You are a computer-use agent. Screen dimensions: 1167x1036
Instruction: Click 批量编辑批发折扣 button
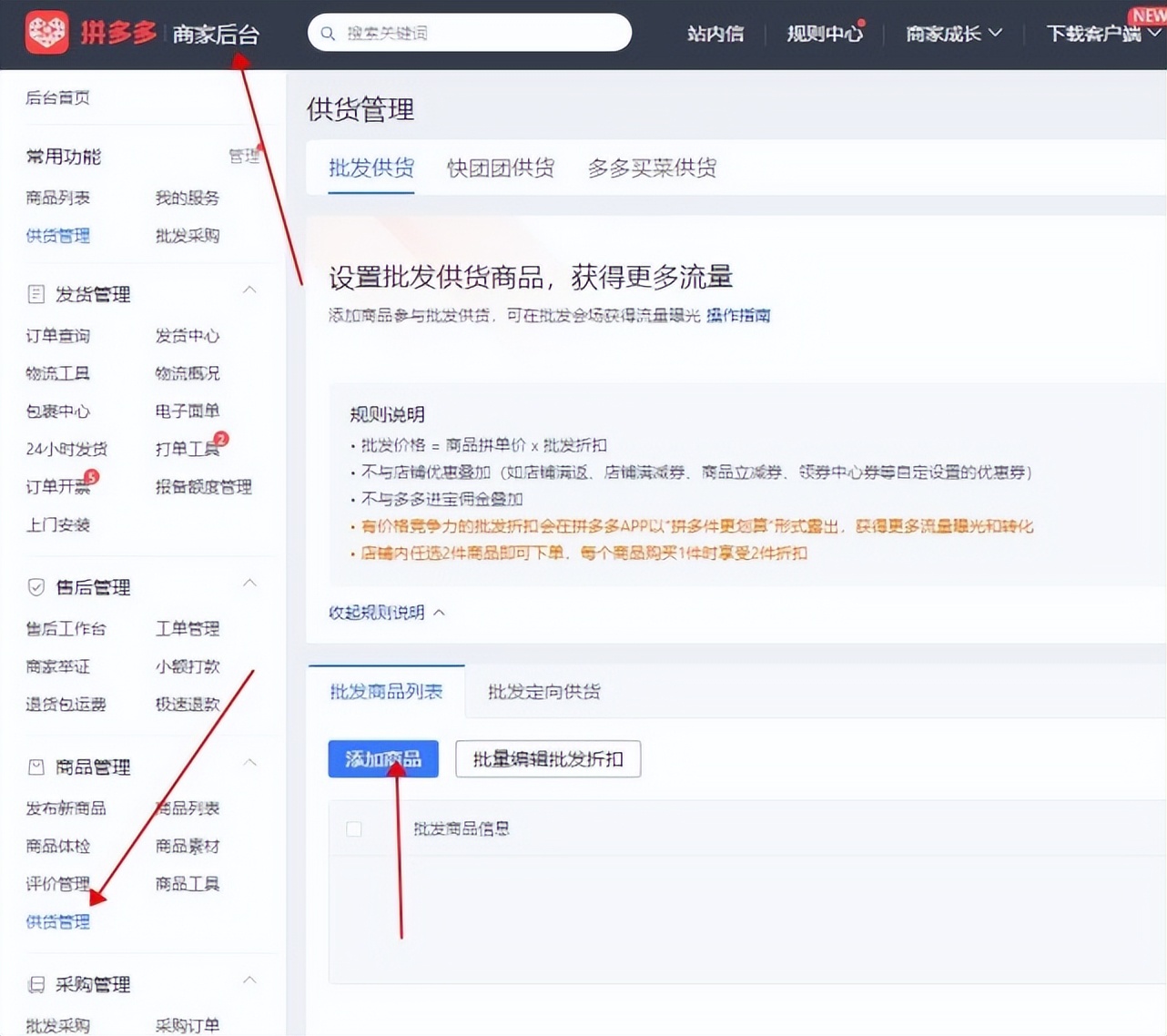[547, 758]
